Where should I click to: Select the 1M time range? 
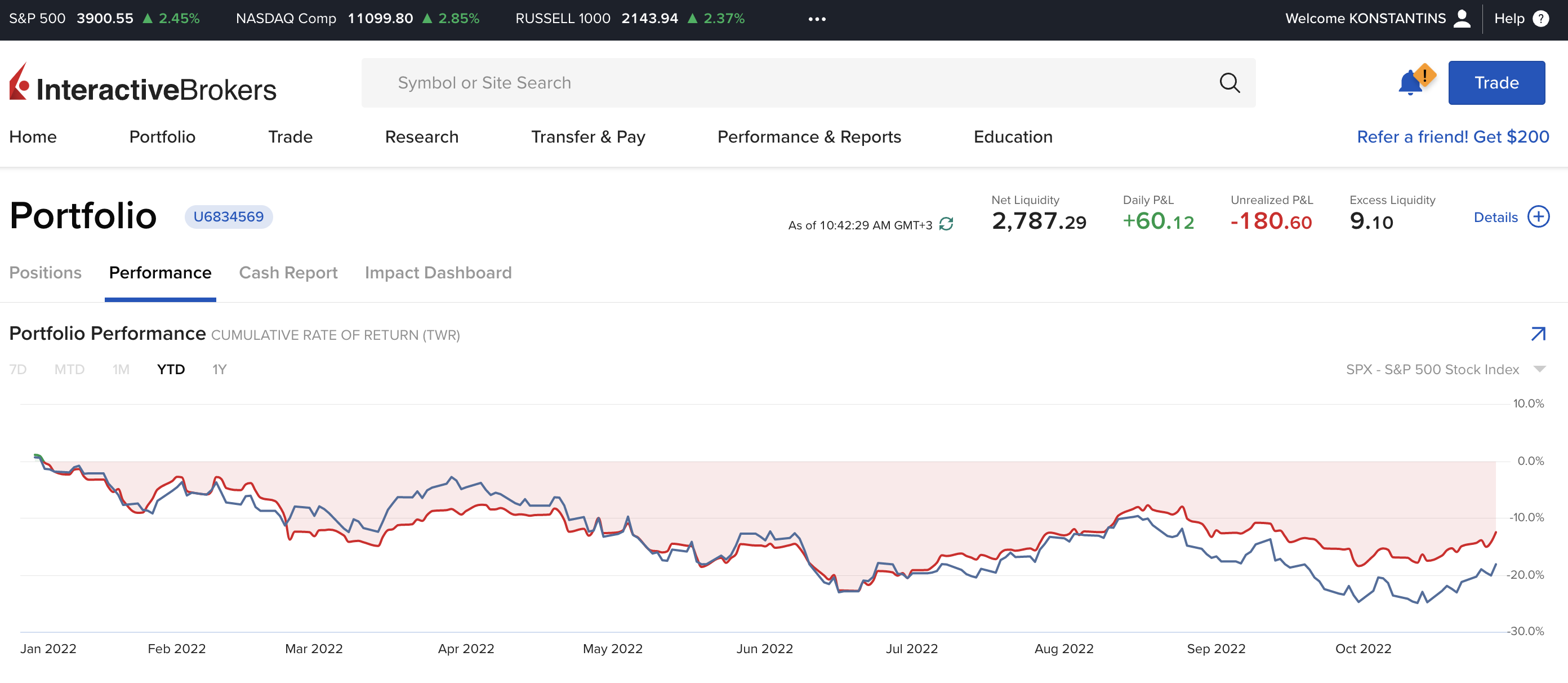pyautogui.click(x=121, y=369)
